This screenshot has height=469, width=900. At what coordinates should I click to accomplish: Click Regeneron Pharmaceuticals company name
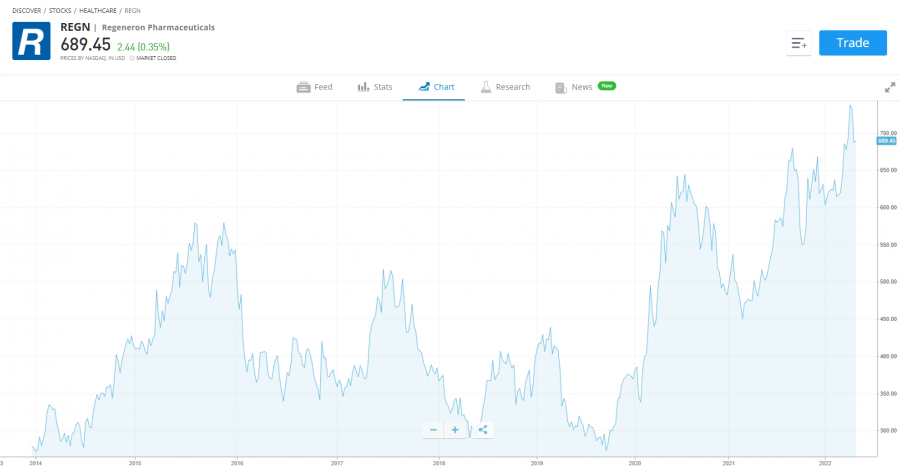click(158, 28)
